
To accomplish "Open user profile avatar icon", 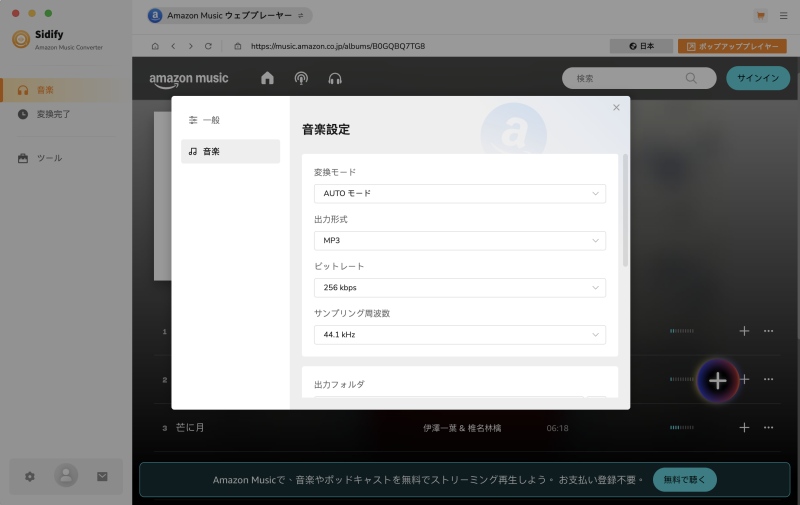I will coord(66,475).
